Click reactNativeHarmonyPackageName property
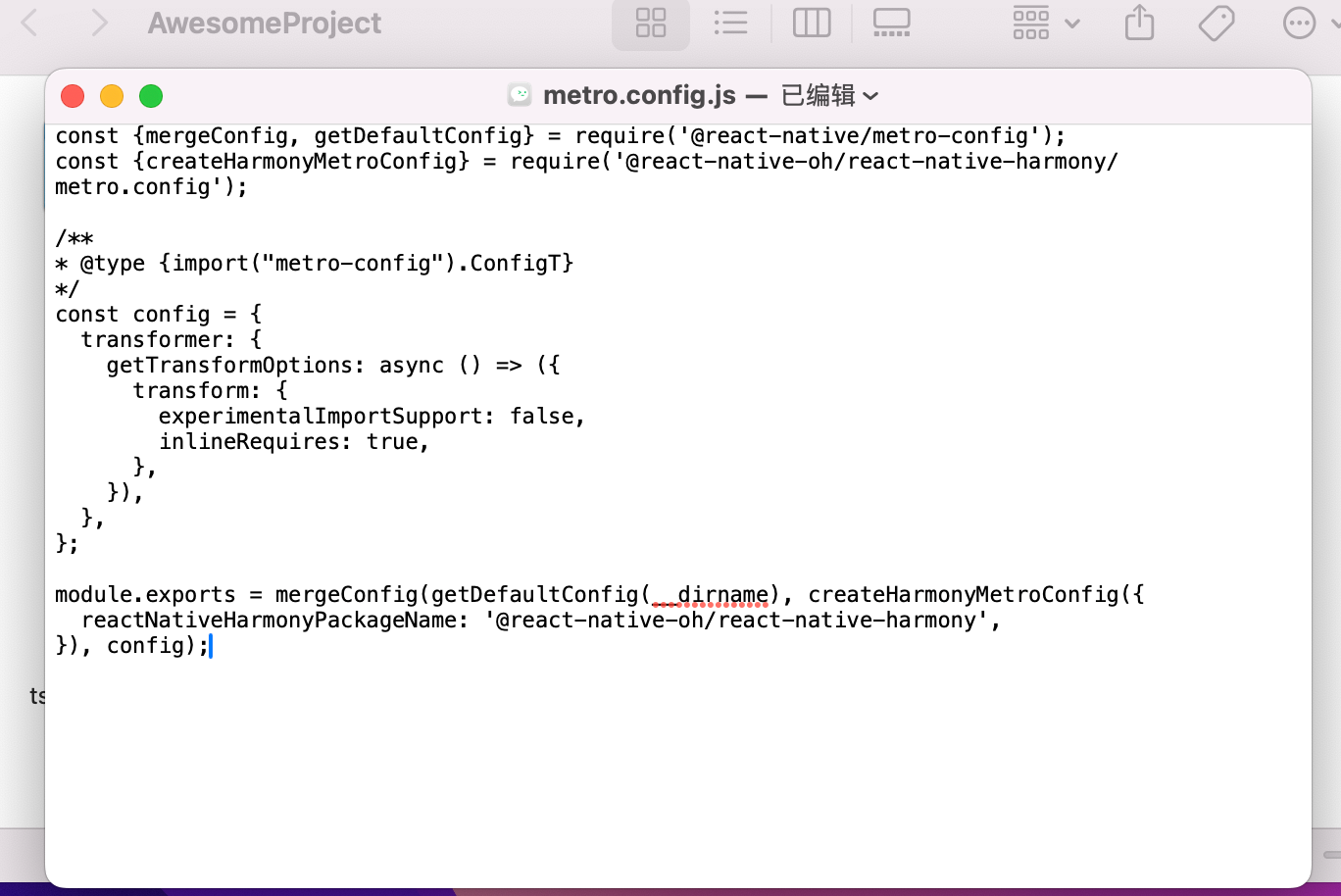 269,620
